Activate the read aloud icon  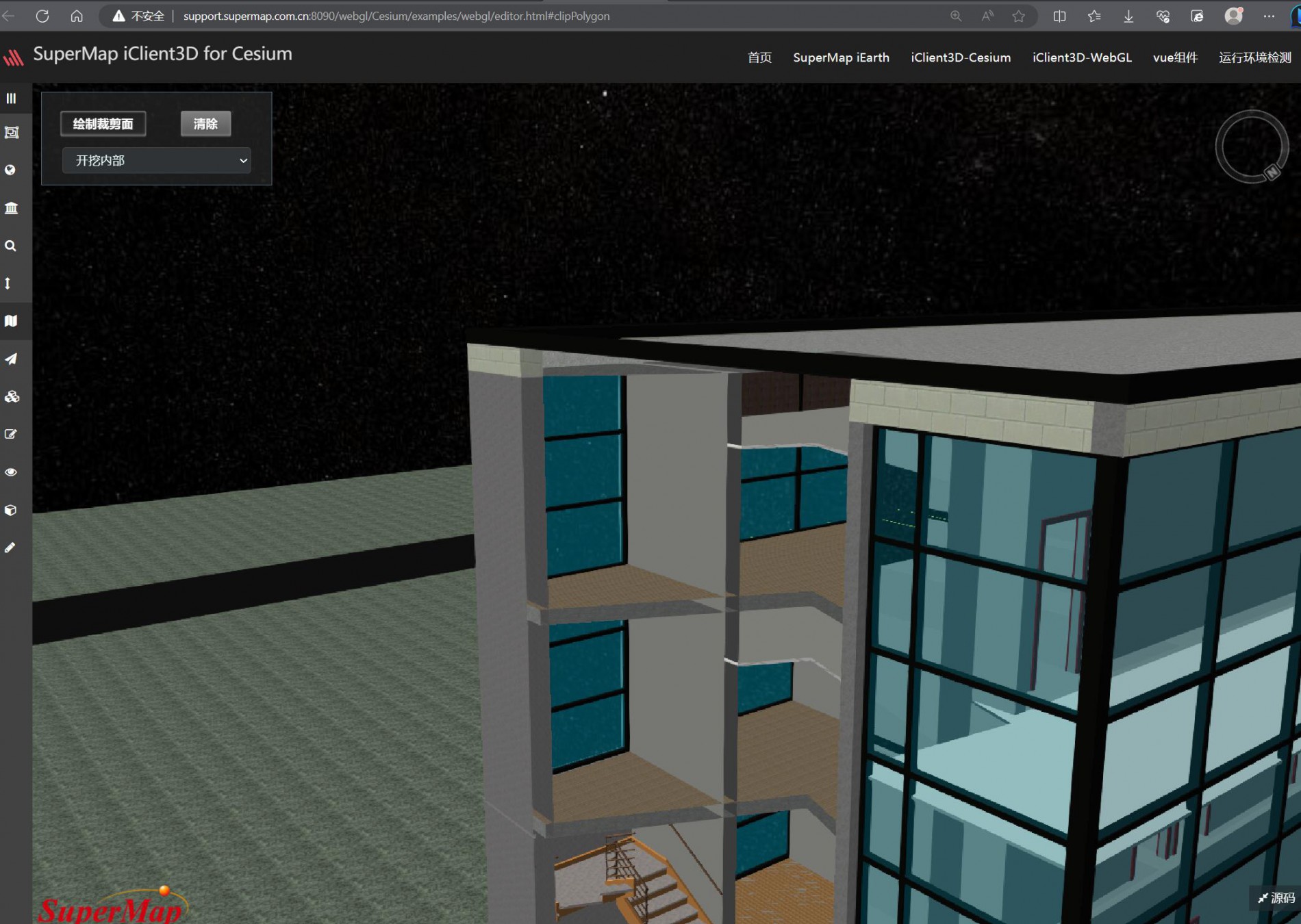[x=987, y=16]
